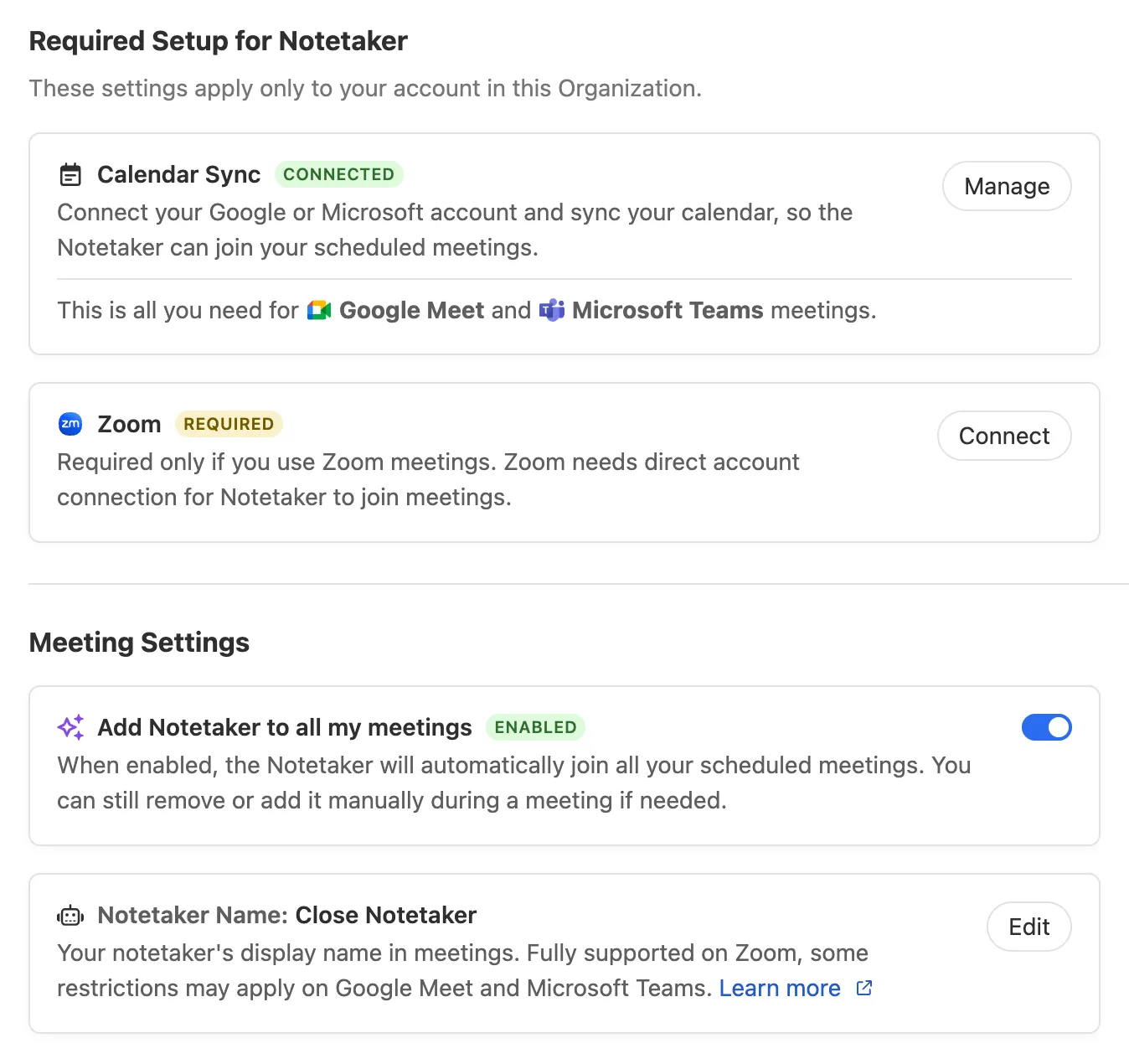Click the REQUIRED badge next to Zoom

(x=229, y=424)
